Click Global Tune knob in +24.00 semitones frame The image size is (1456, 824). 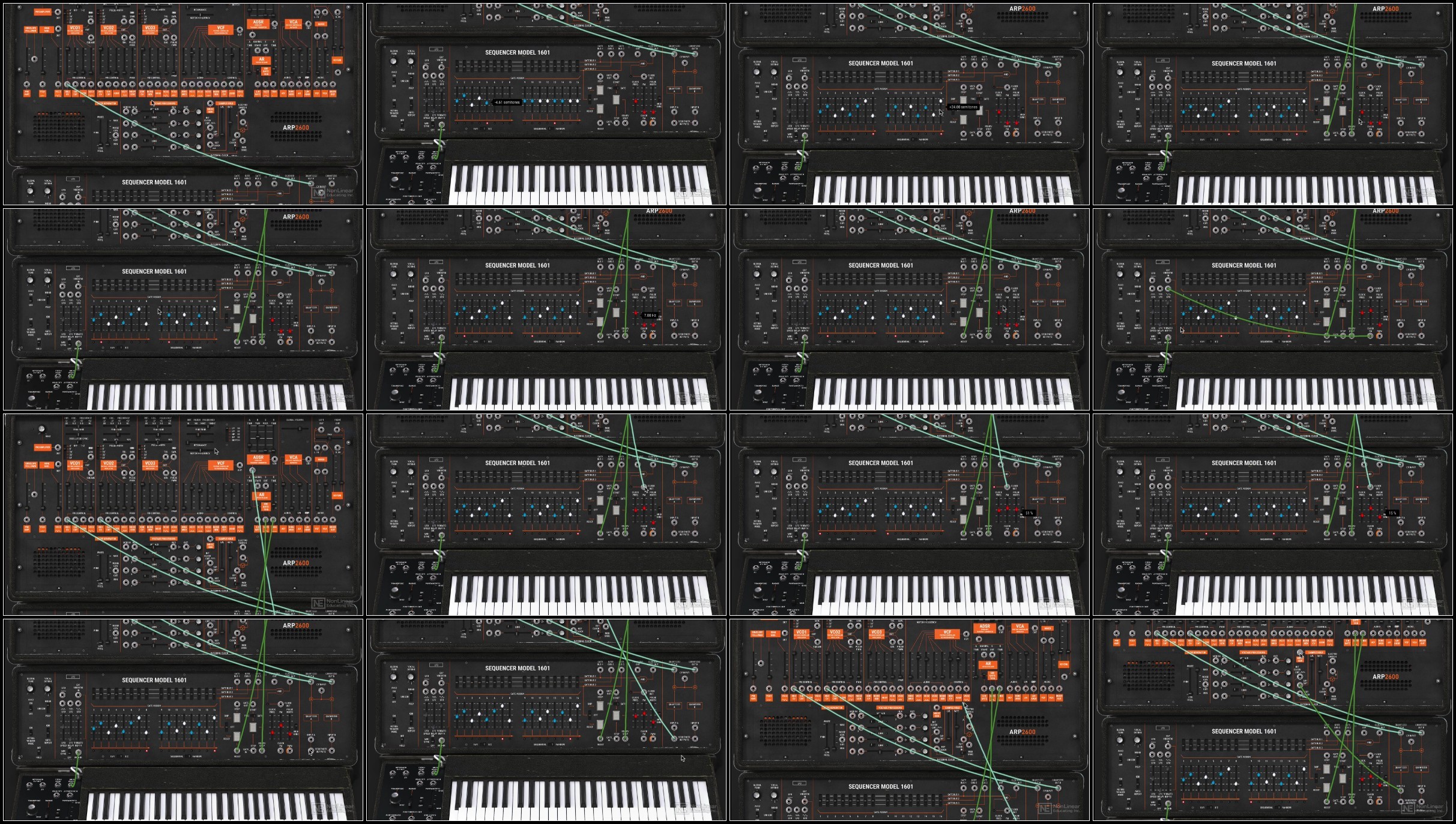point(757,71)
